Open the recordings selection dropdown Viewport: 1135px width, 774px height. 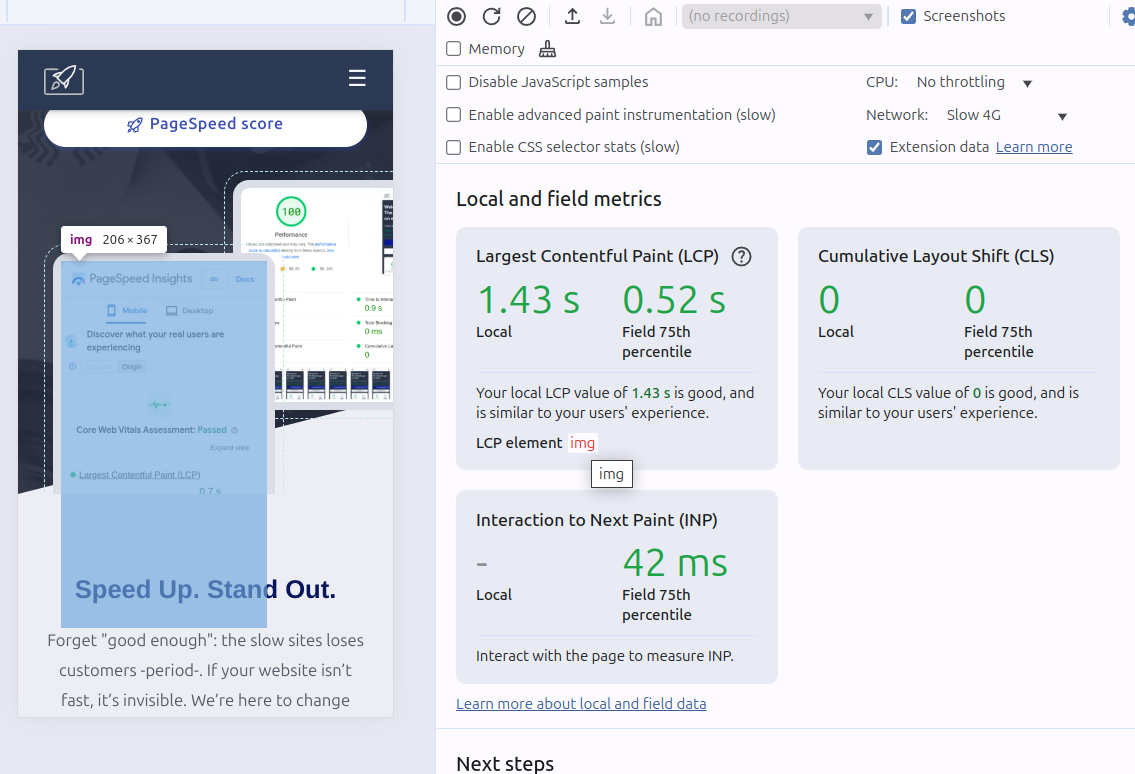[x=780, y=16]
